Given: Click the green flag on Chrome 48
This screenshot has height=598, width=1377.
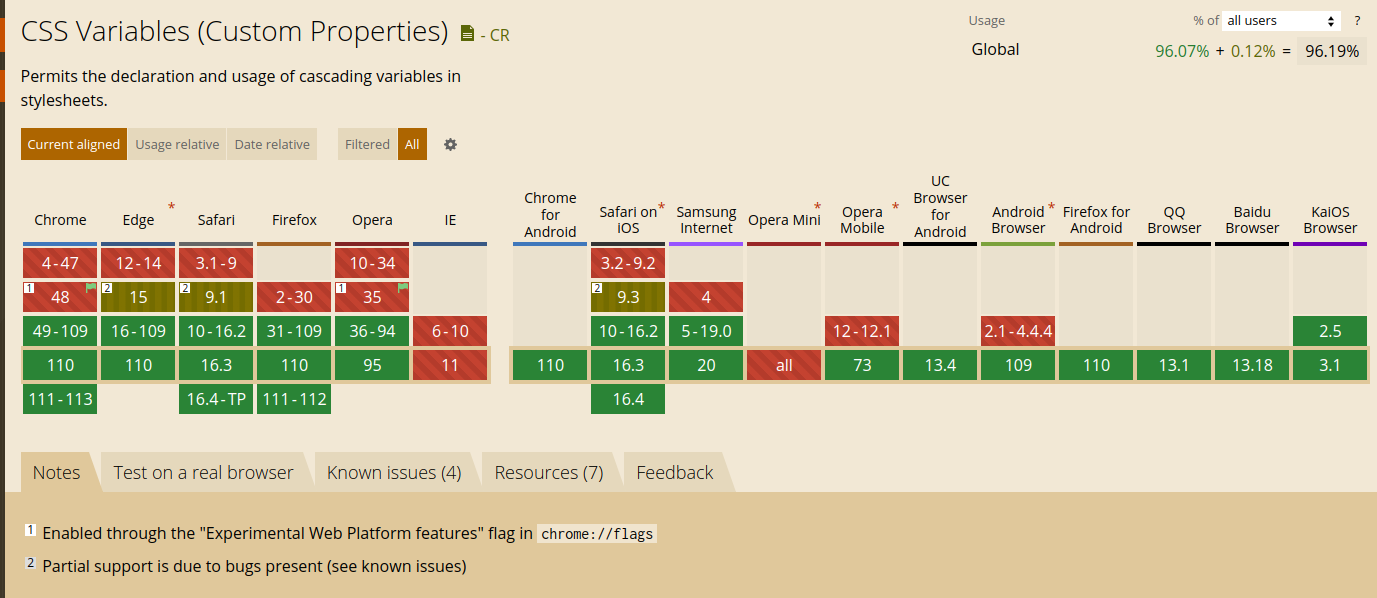Looking at the screenshot, I should coord(91,287).
